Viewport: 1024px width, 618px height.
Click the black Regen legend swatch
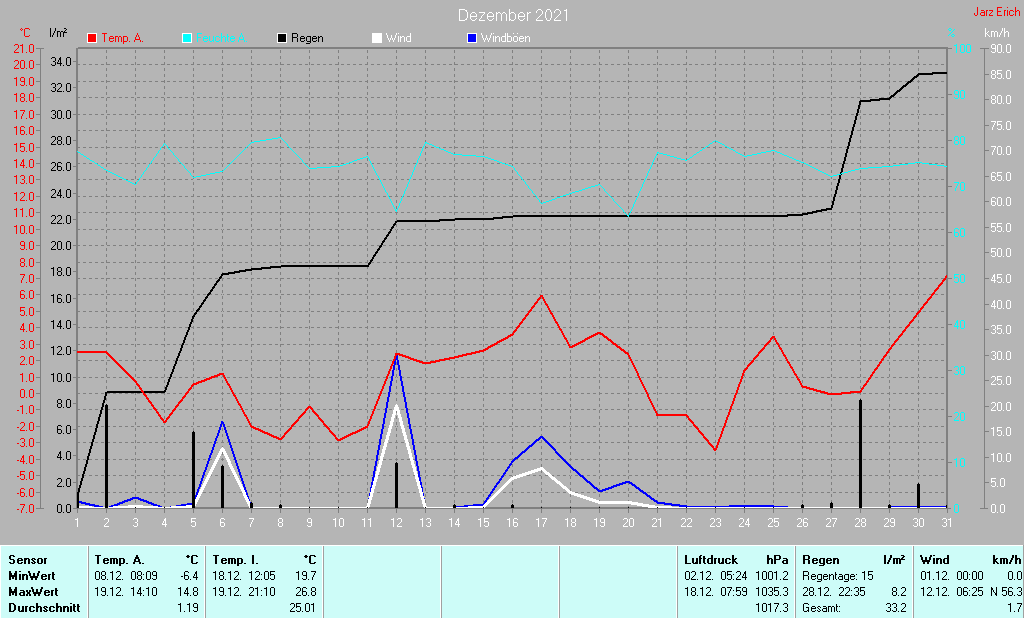[282, 38]
